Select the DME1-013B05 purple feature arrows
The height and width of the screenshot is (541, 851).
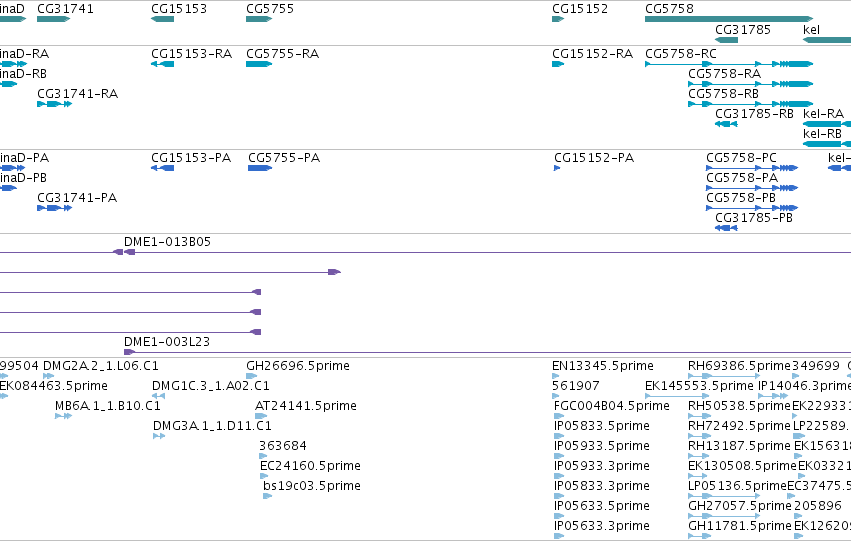click(124, 252)
